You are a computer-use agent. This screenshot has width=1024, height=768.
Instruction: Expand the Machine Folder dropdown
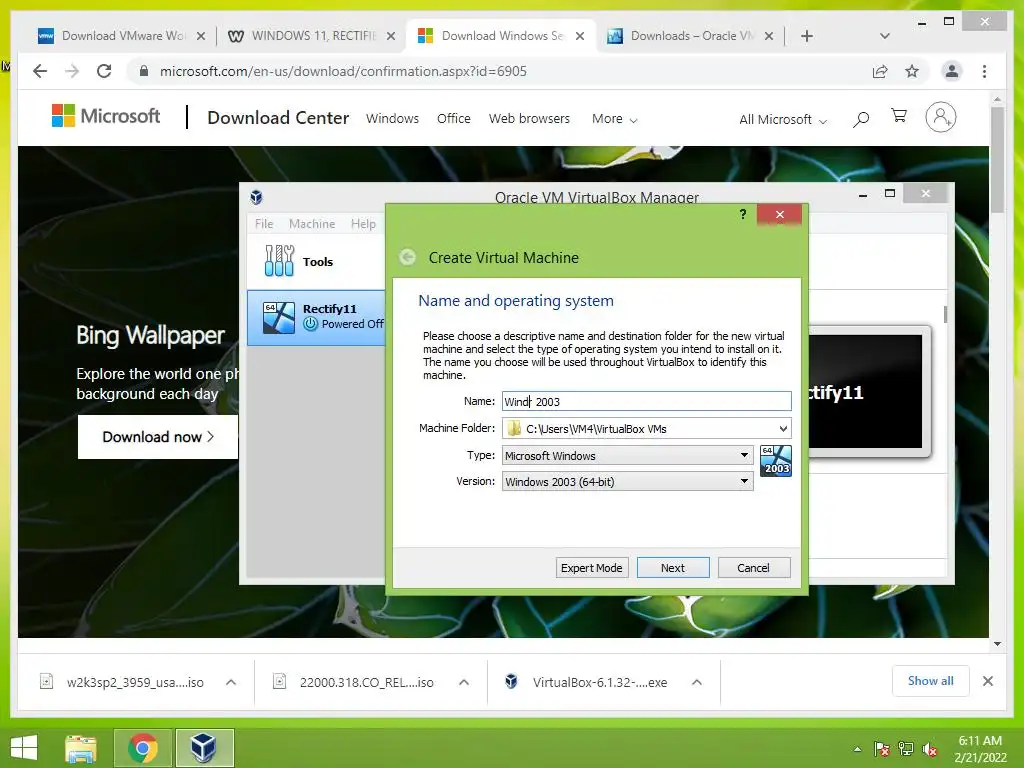[x=783, y=429]
